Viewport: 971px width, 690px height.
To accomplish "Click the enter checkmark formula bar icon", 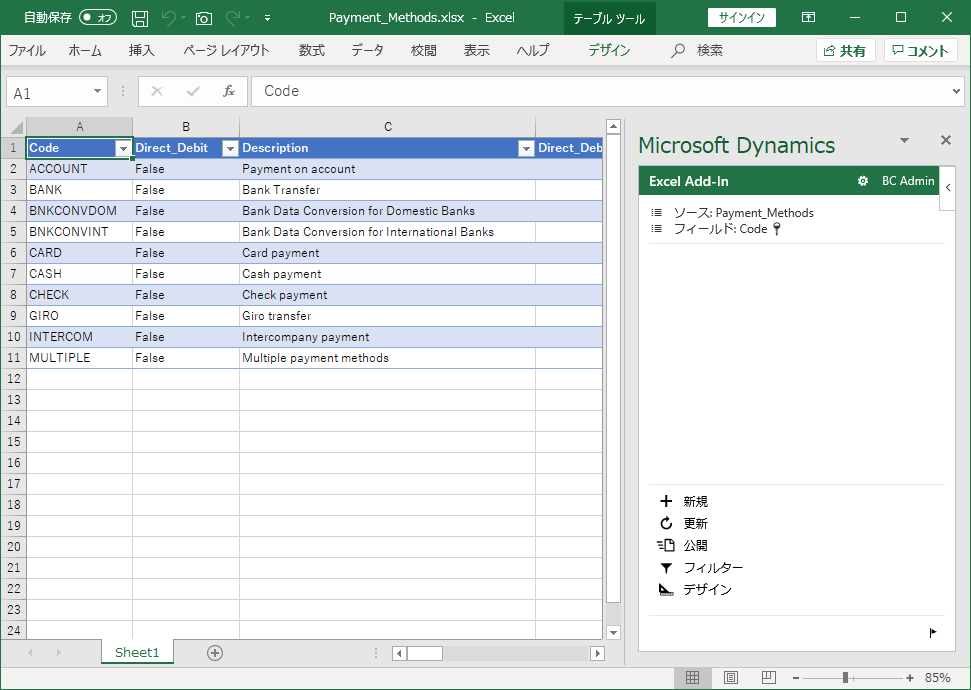I will pos(193,92).
